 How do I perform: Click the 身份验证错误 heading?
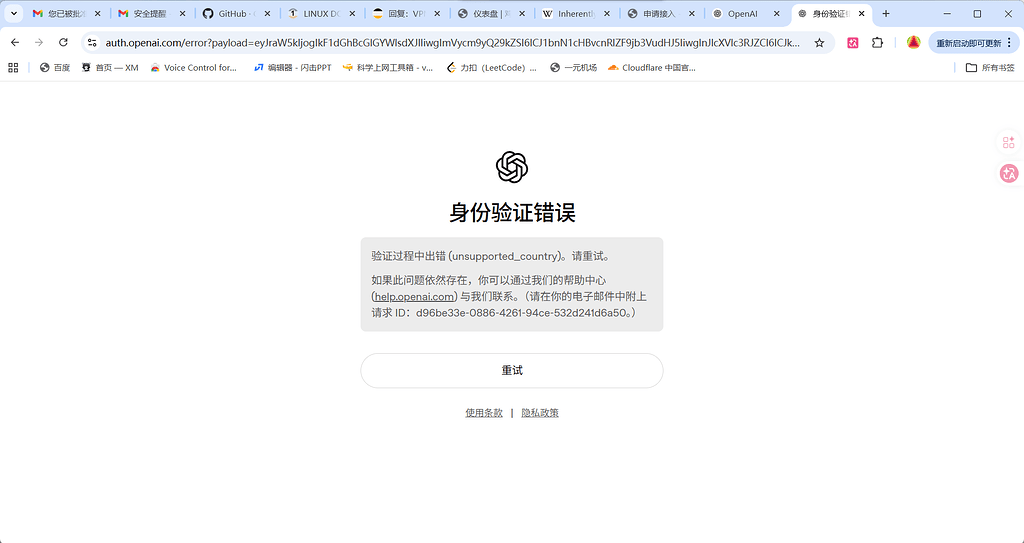pyautogui.click(x=512, y=213)
